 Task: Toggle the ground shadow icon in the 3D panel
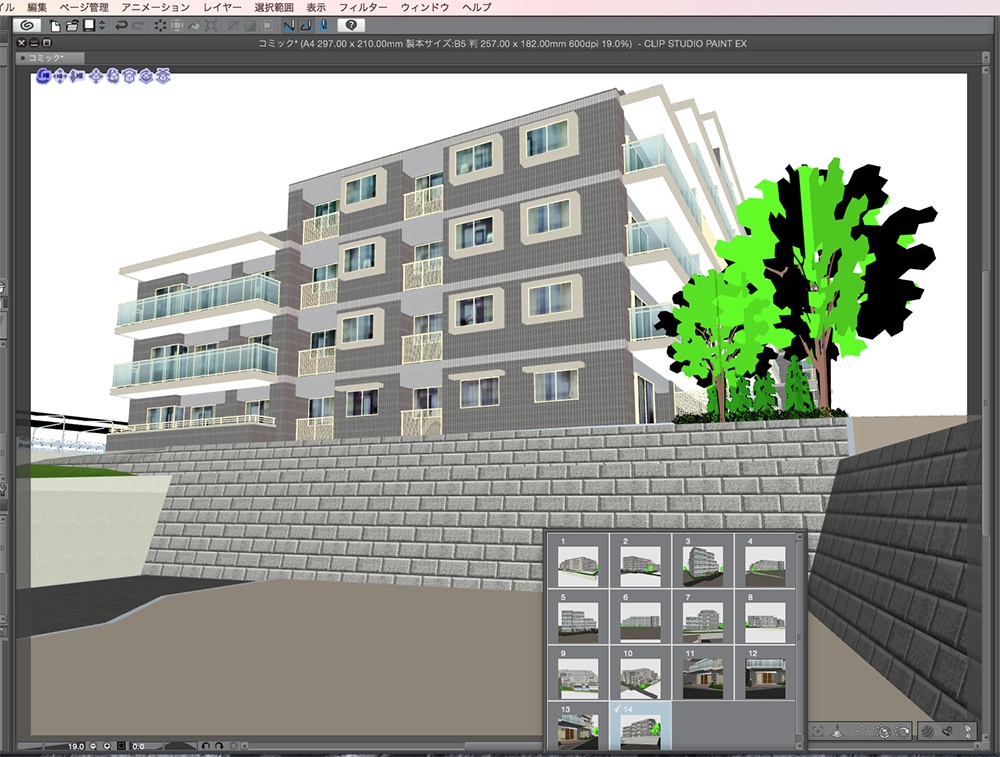pos(837,732)
